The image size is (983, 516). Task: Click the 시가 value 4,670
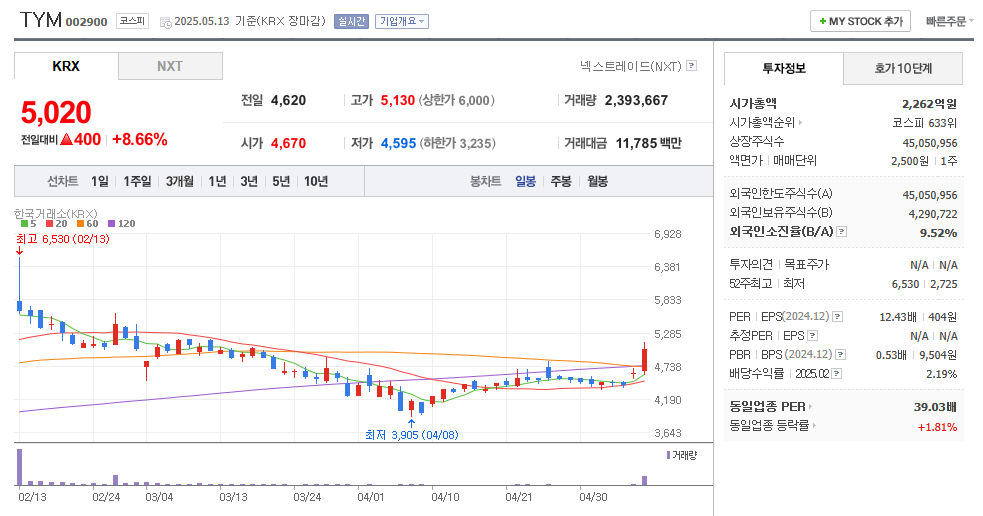tap(288, 144)
